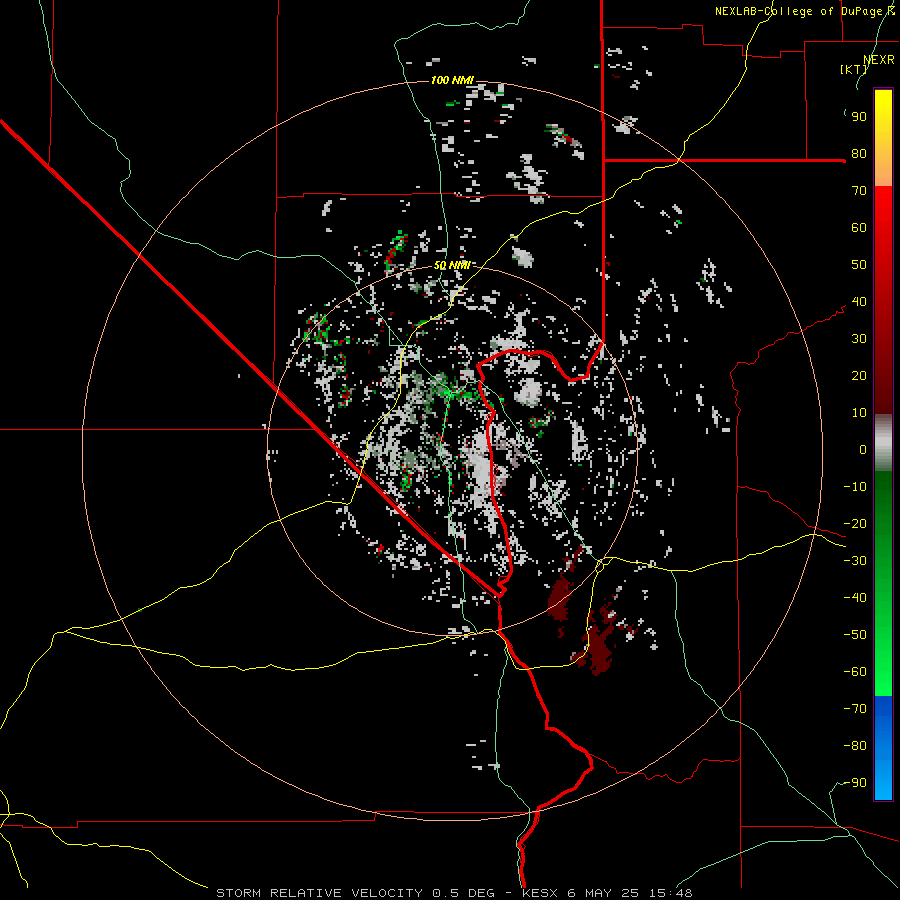Select the -40 value on velocity scale
The image size is (900, 900).
pyautogui.click(x=855, y=598)
